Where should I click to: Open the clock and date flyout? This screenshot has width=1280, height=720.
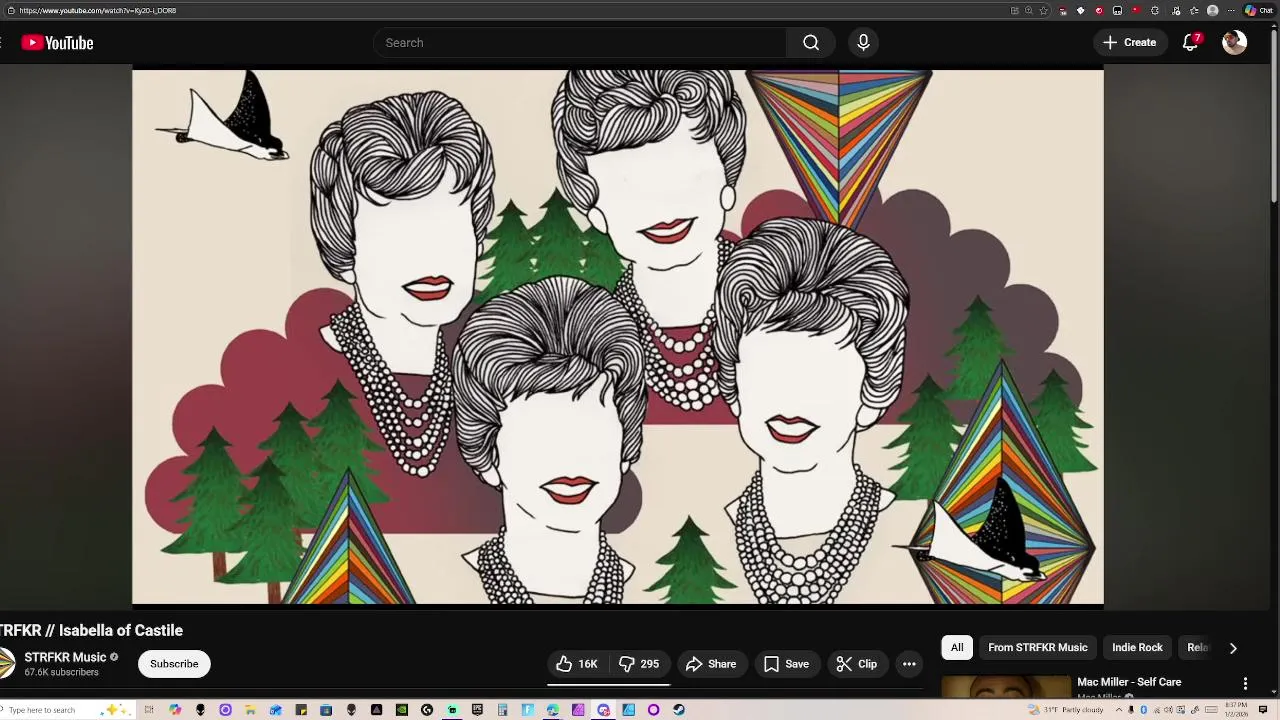click(1236, 710)
